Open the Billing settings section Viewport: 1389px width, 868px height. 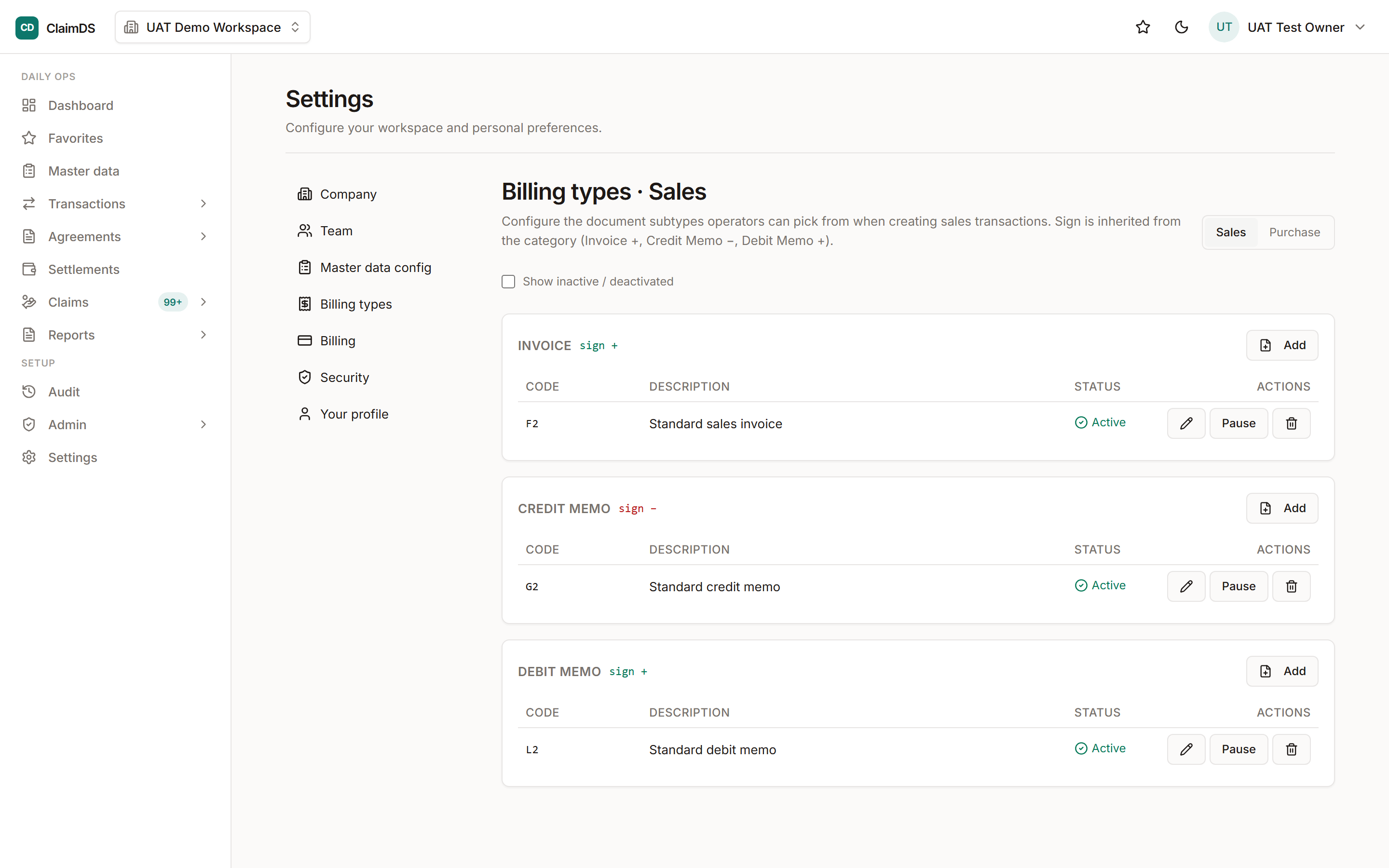pos(379,341)
